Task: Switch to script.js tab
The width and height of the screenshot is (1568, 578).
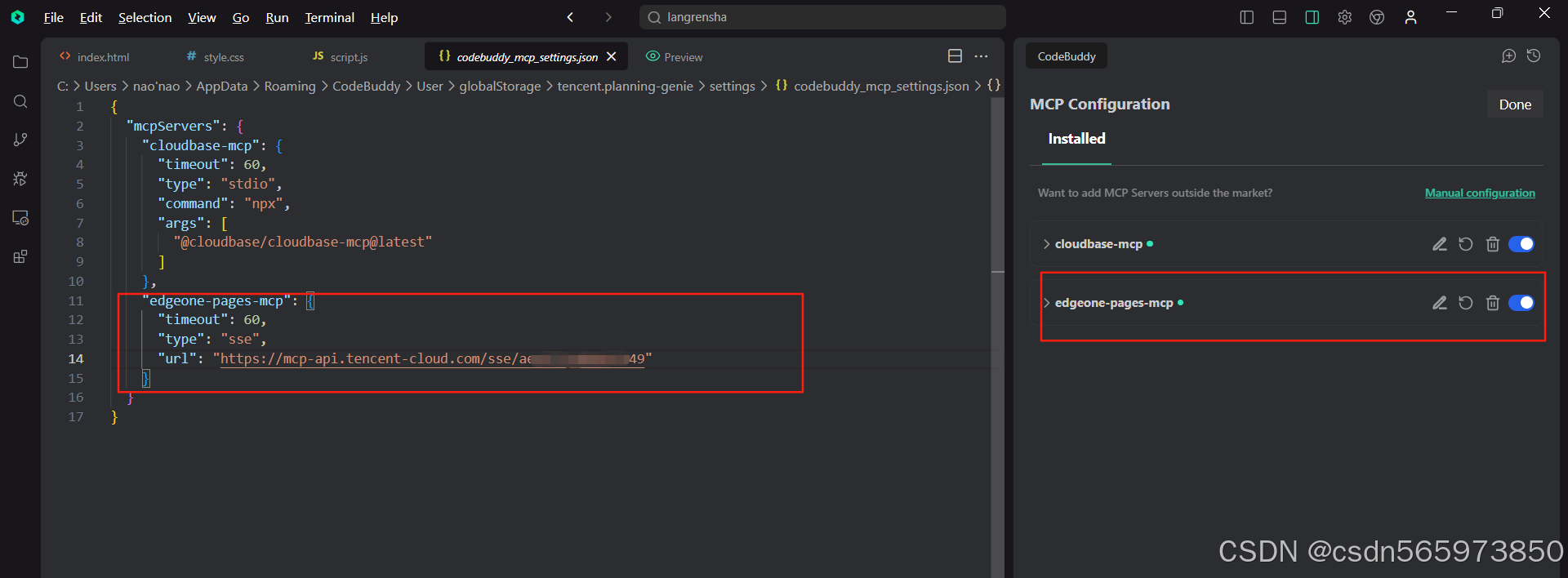Action: pyautogui.click(x=341, y=57)
